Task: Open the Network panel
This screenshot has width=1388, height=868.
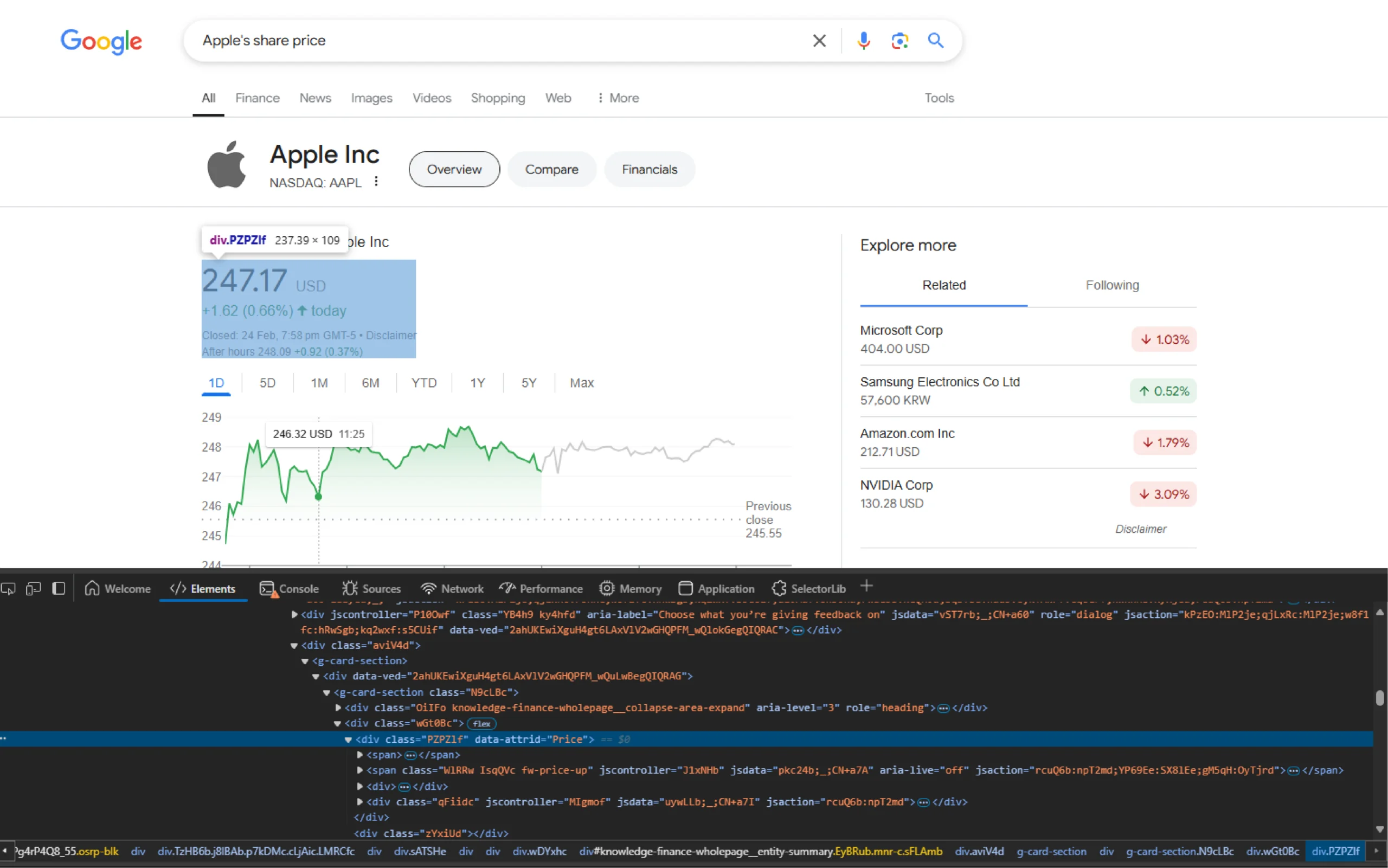Action: click(452, 588)
